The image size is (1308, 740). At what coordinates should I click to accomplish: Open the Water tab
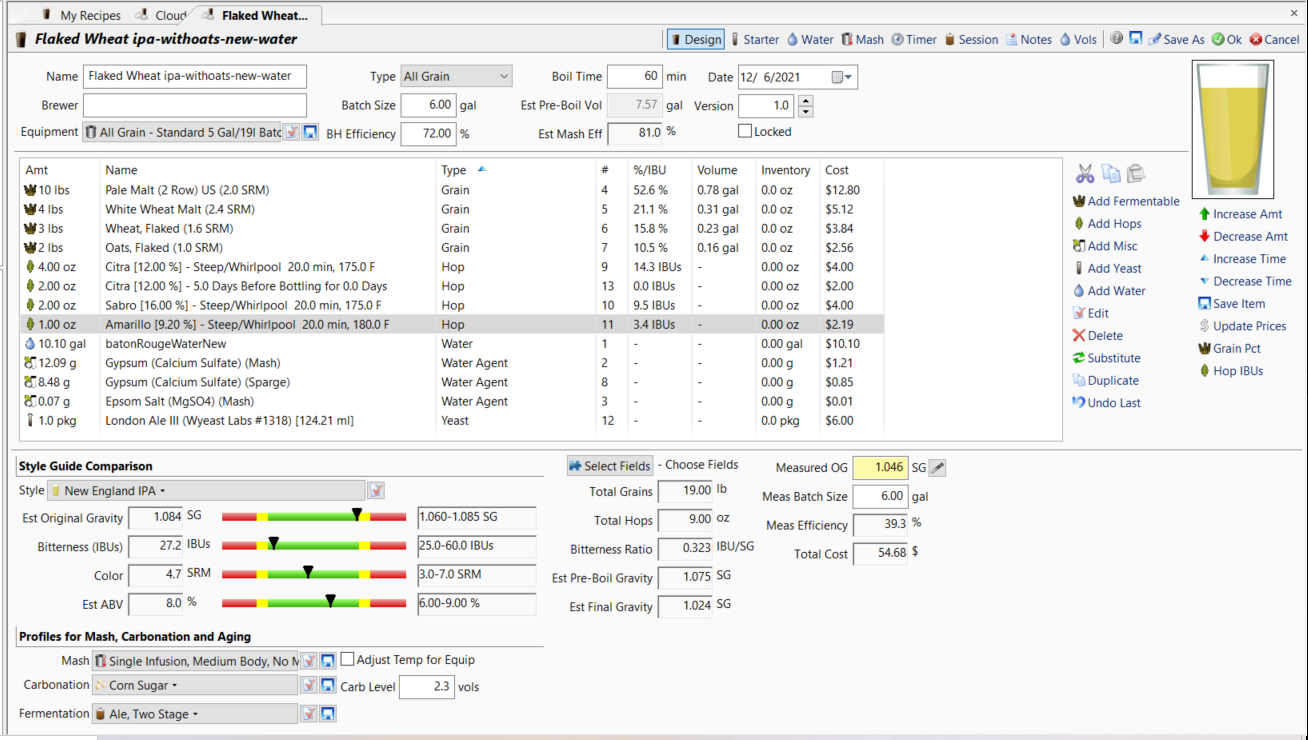[x=810, y=39]
